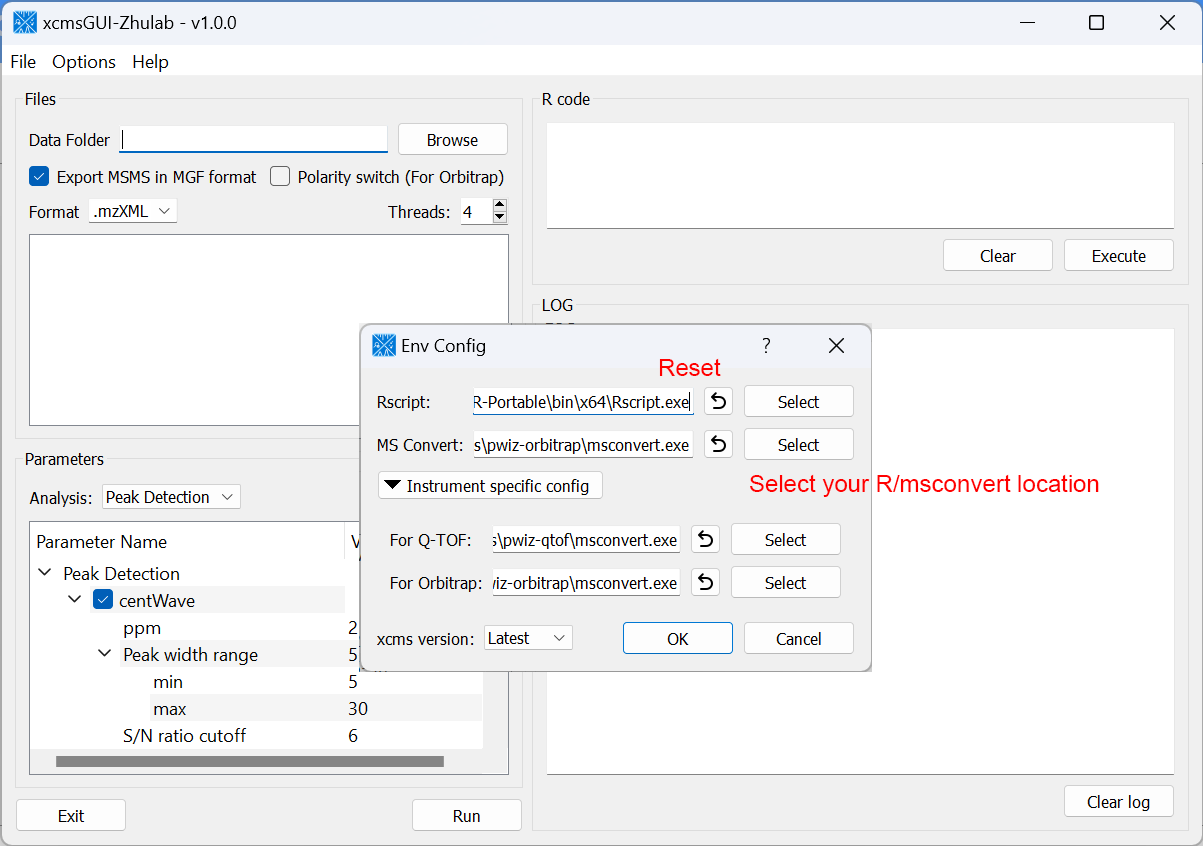Click inside the R code text area

coord(860,175)
